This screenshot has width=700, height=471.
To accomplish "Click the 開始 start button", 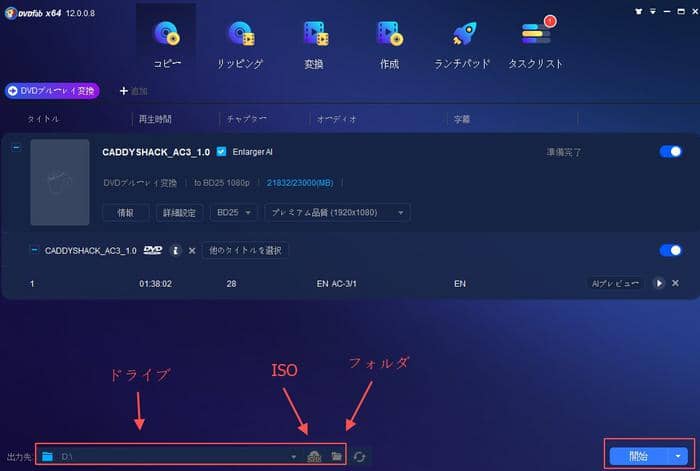I will tap(638, 456).
